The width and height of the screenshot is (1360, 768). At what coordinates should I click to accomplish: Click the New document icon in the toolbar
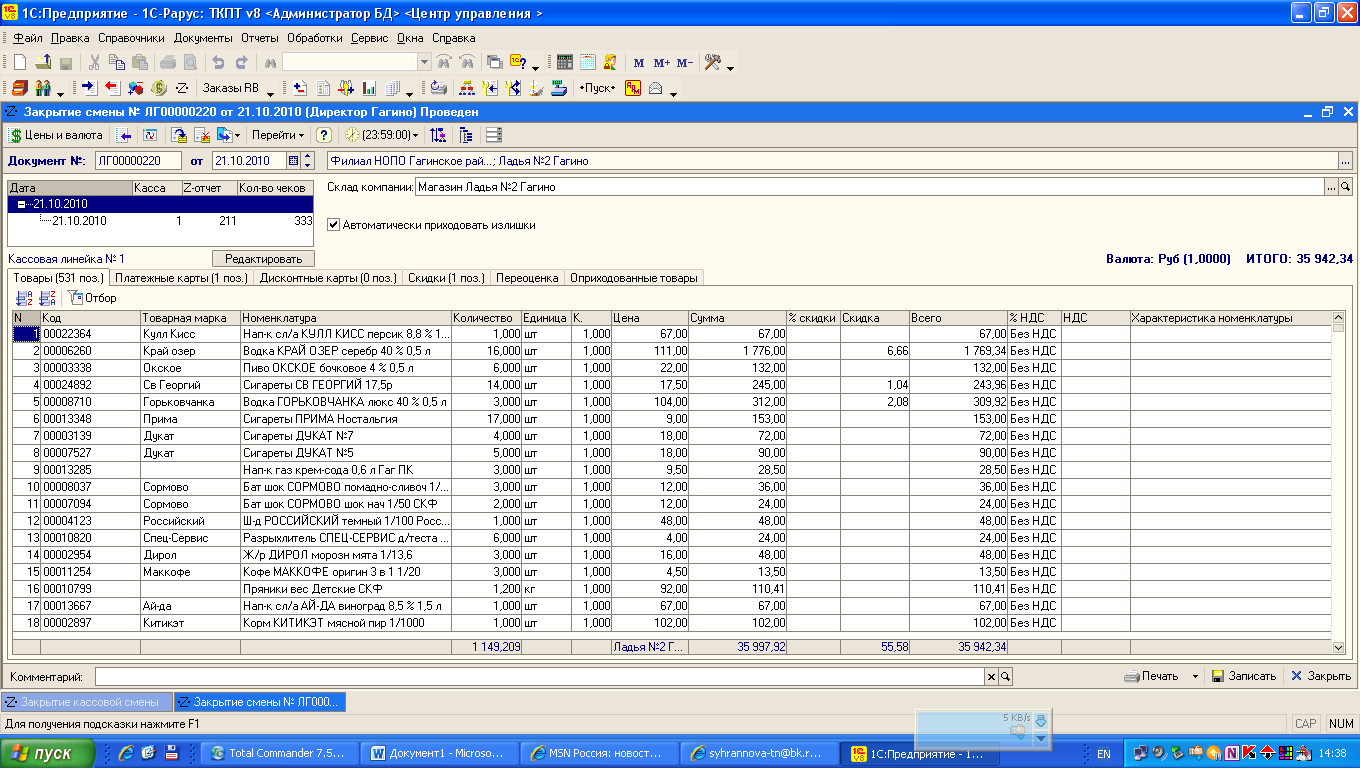(x=20, y=62)
